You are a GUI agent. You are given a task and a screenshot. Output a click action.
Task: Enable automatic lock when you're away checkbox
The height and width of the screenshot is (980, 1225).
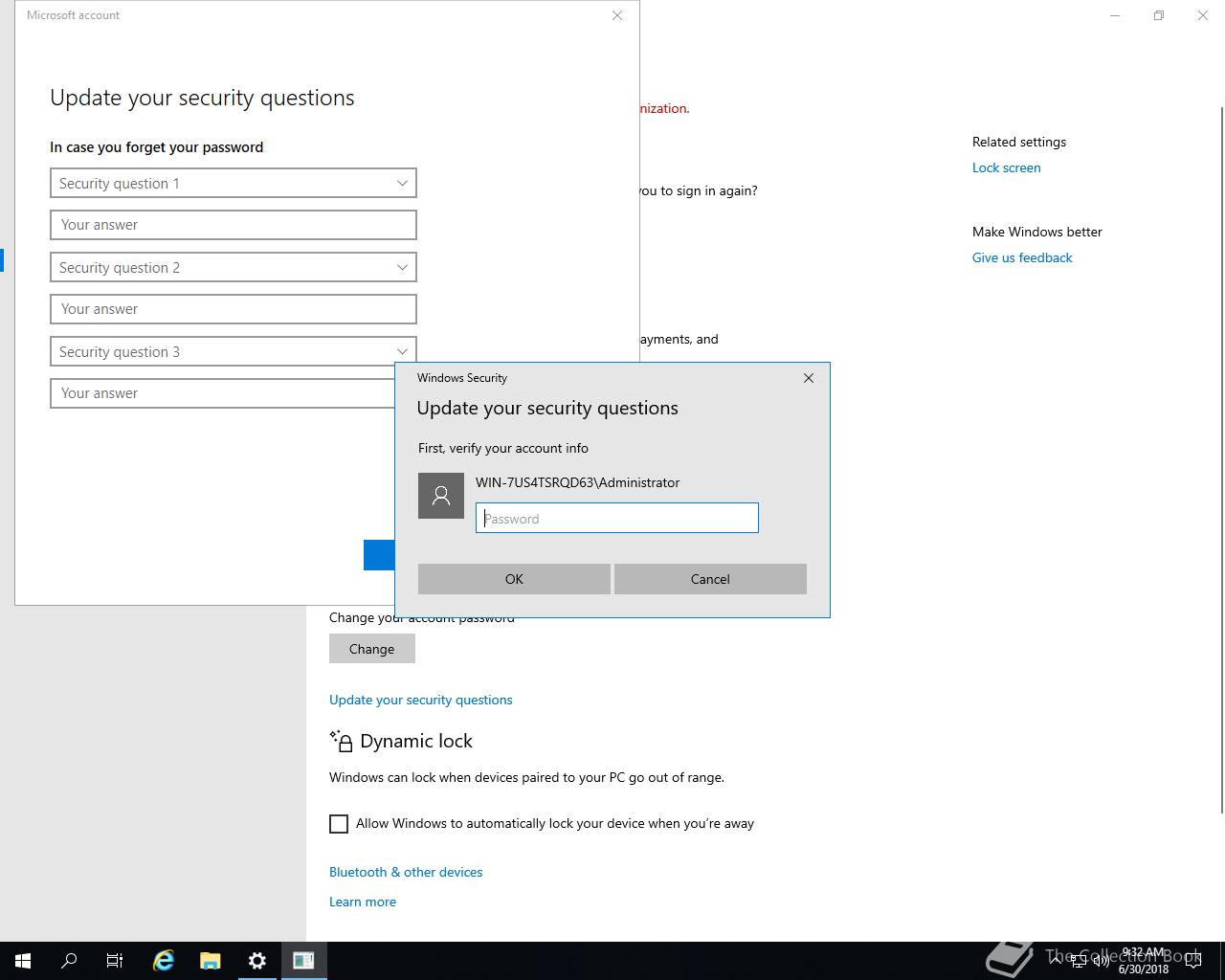pyautogui.click(x=339, y=824)
